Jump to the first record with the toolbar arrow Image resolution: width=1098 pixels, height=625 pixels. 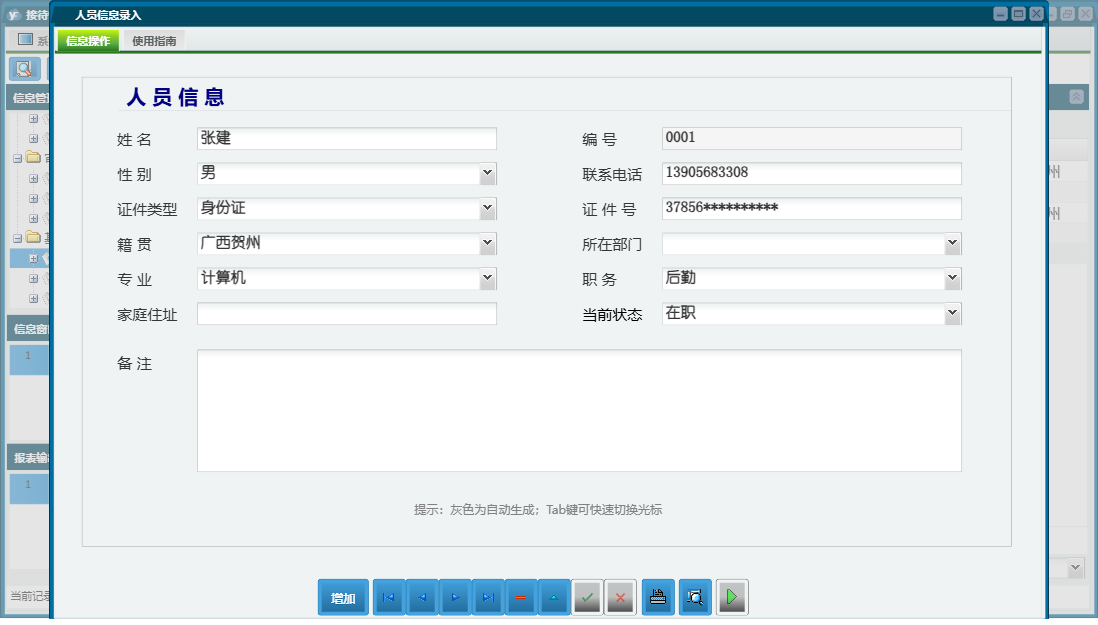click(x=389, y=598)
